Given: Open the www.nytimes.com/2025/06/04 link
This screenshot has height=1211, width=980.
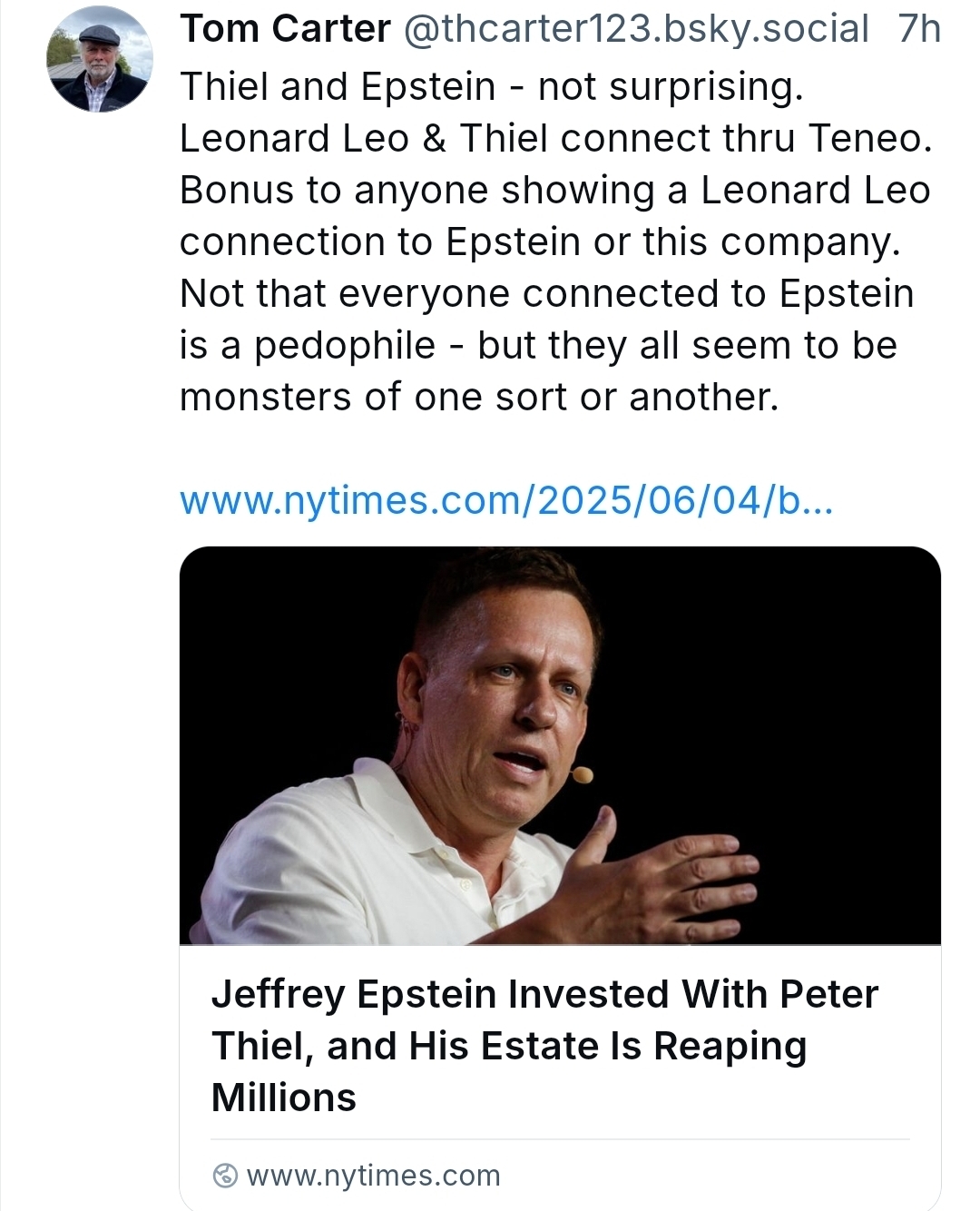Looking at the screenshot, I should pyautogui.click(x=505, y=500).
